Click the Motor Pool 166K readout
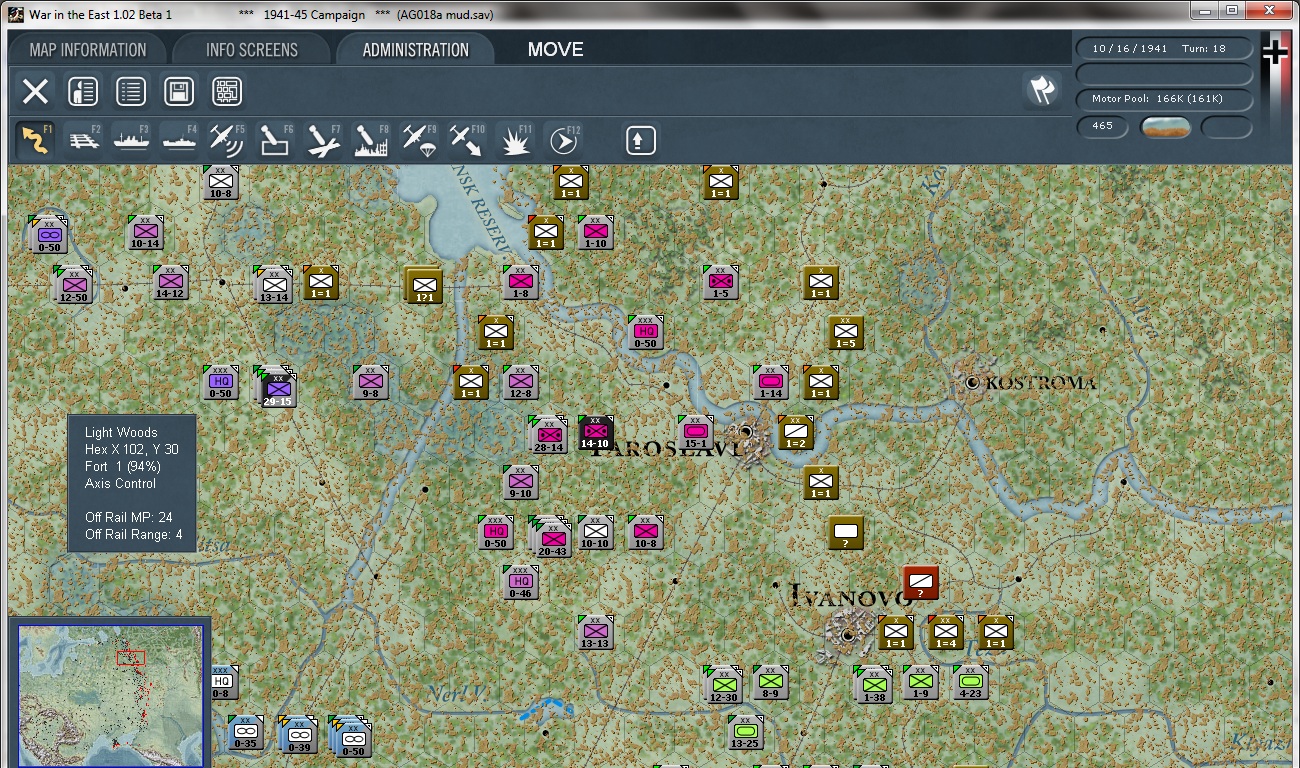 1164,99
